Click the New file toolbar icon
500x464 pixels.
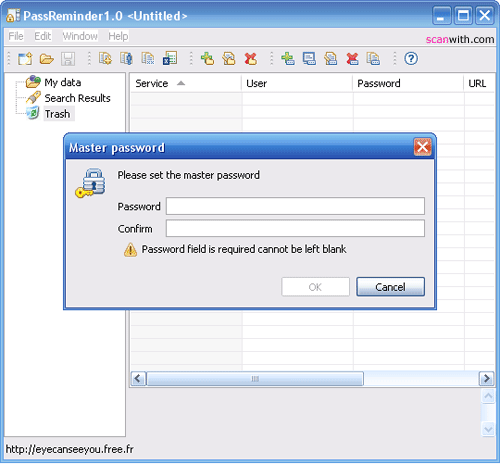[x=25, y=59]
